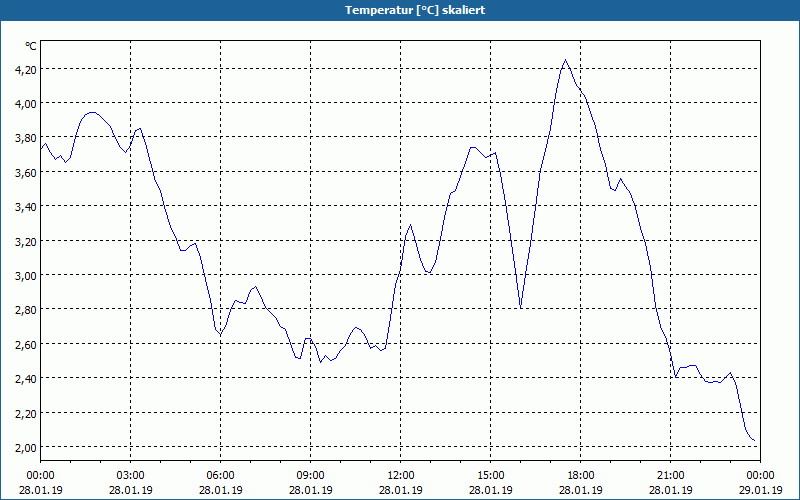Select the 4,00 y-axis label

(x=26, y=104)
